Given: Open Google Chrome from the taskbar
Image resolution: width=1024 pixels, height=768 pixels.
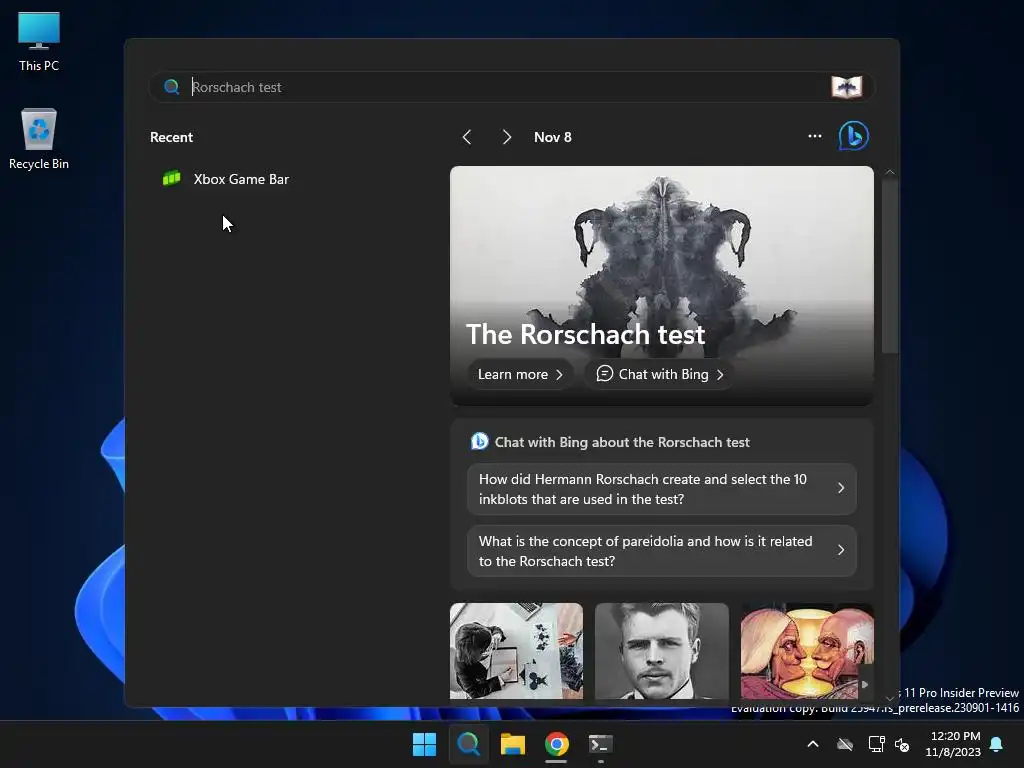Looking at the screenshot, I should [556, 744].
